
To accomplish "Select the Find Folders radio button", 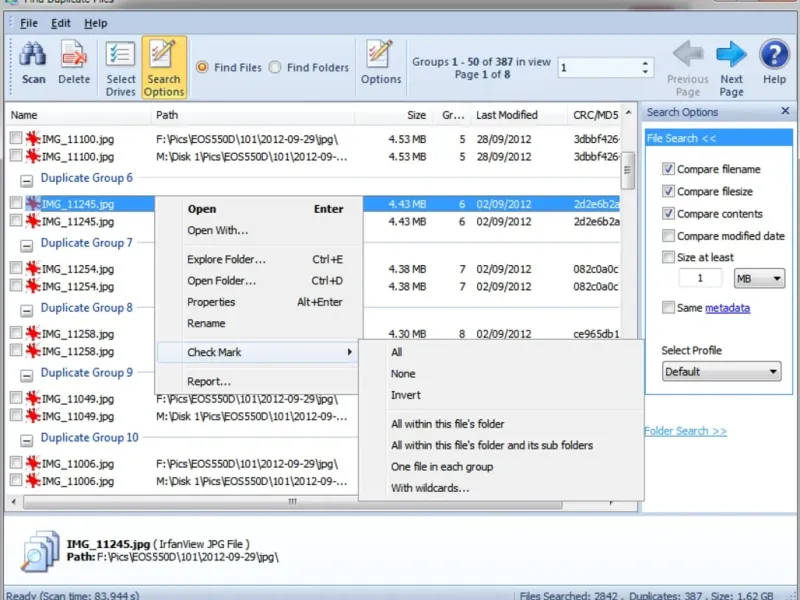I will 275,68.
